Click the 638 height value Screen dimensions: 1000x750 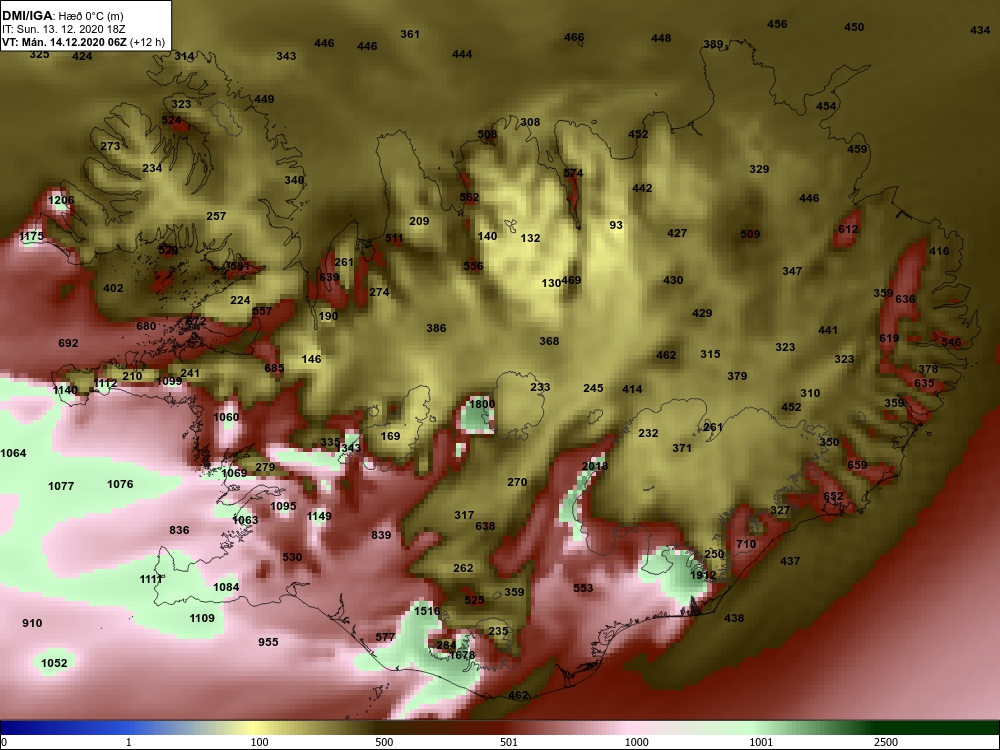pyautogui.click(x=485, y=526)
